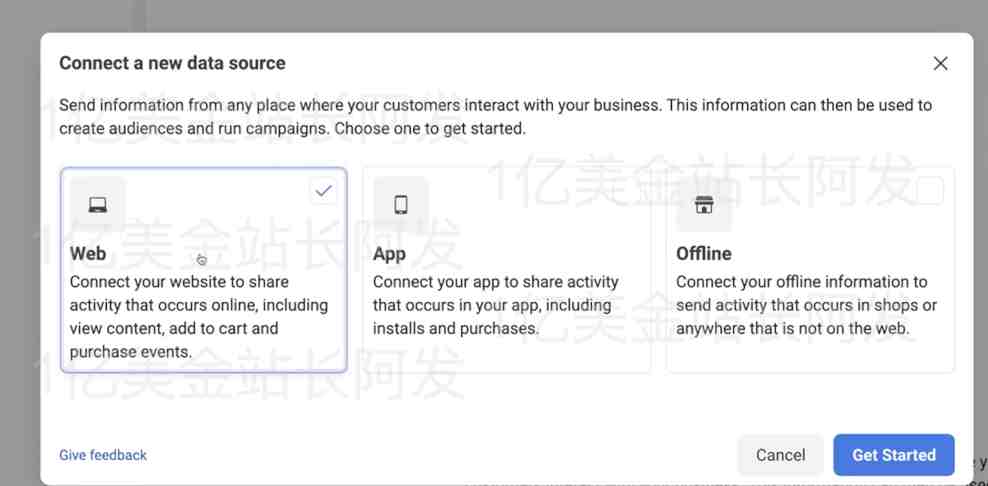Choose the Offline data source description
Image resolution: width=988 pixels, height=486 pixels.
pos(806,305)
